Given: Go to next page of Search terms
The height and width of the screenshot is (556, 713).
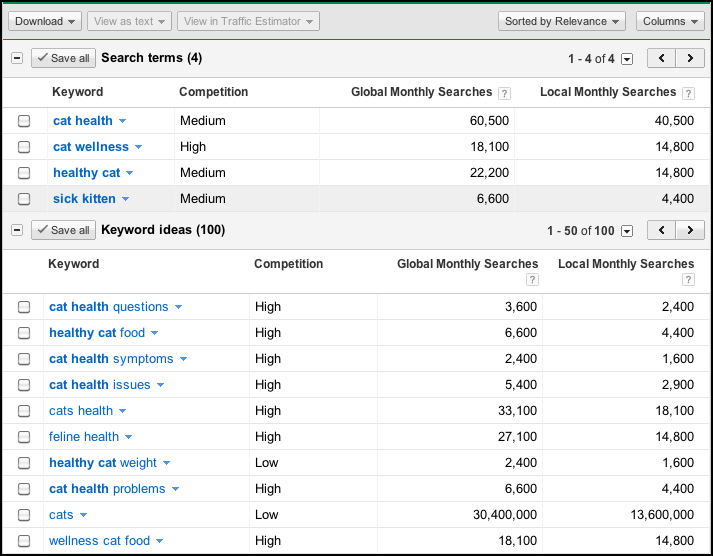Looking at the screenshot, I should [x=690, y=58].
